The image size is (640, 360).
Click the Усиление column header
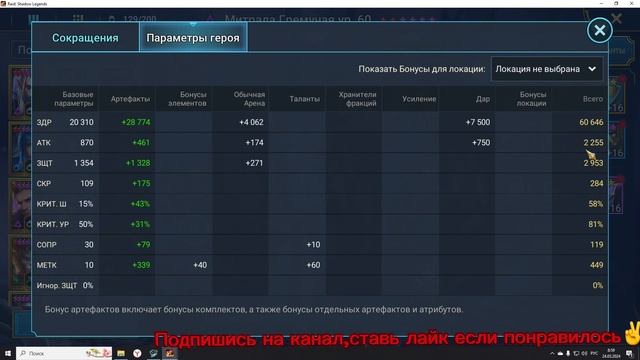[419, 99]
